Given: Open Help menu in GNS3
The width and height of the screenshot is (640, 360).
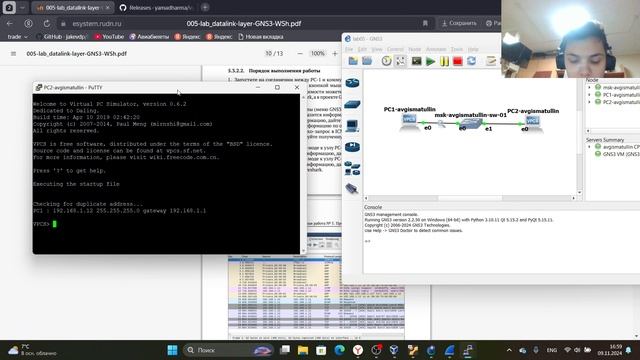Looking at the screenshot, I should [473, 49].
